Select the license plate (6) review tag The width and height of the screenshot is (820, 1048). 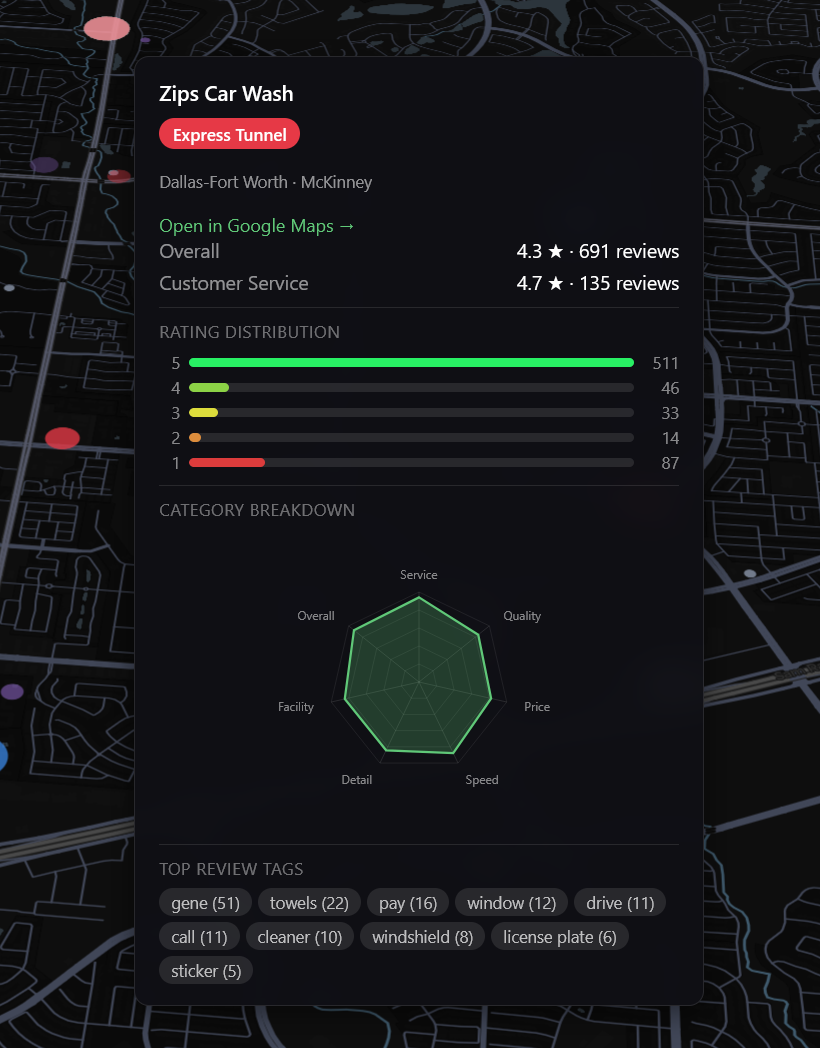point(559,937)
